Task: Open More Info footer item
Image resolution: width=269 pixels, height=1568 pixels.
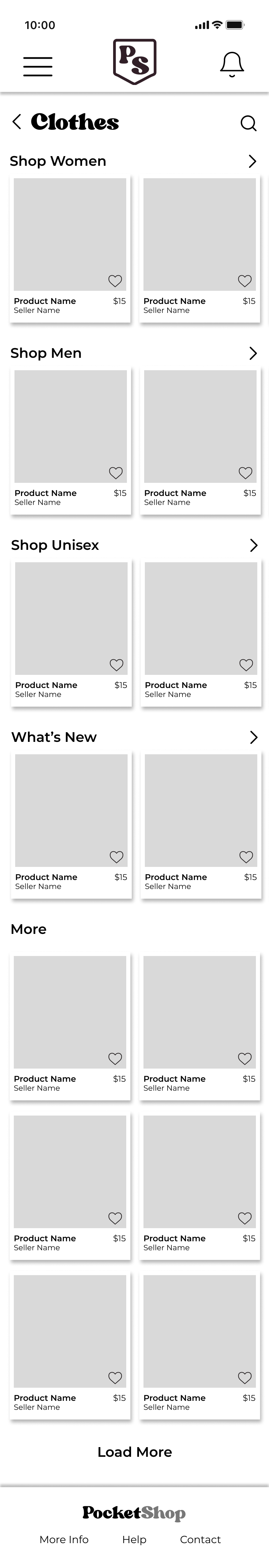Action: click(64, 1539)
